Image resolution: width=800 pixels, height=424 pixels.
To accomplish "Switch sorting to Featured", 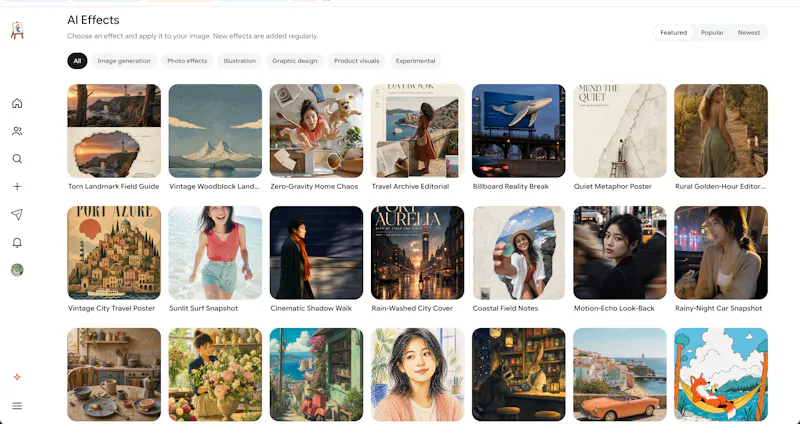I will (673, 33).
